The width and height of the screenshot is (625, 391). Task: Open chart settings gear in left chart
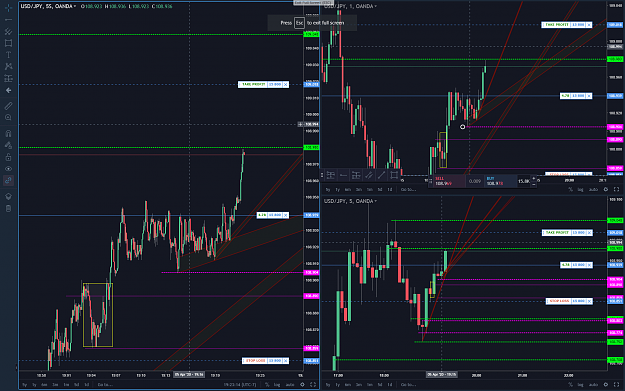point(302,385)
